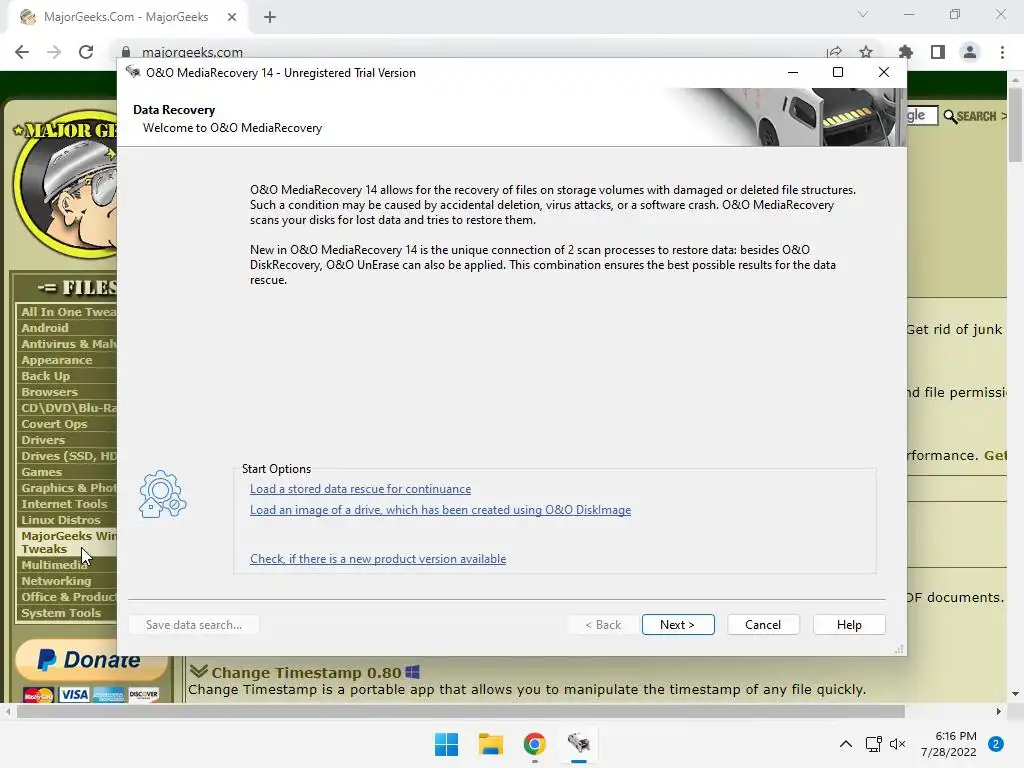
Task: Select the MajorGeeks.Com browser tab
Action: (x=126, y=17)
